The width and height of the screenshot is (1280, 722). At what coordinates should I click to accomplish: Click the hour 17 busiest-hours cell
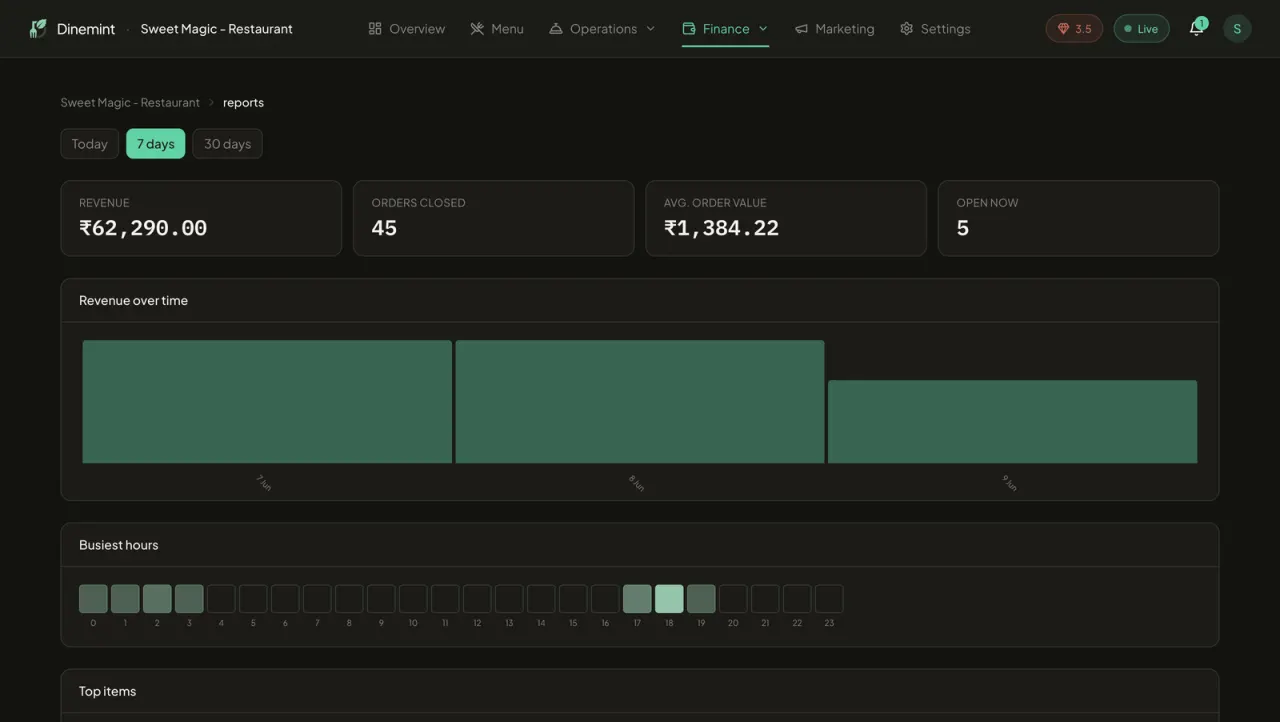(637, 599)
